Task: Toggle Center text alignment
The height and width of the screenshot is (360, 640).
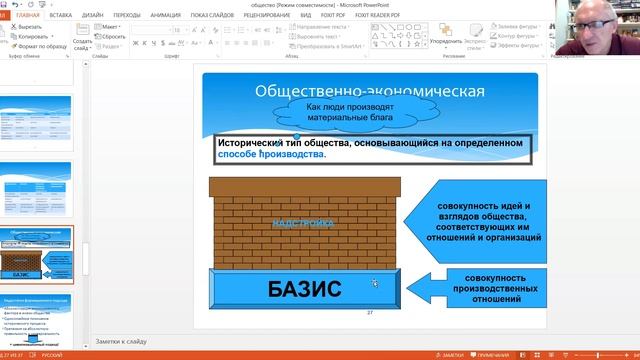Action: coord(236,43)
